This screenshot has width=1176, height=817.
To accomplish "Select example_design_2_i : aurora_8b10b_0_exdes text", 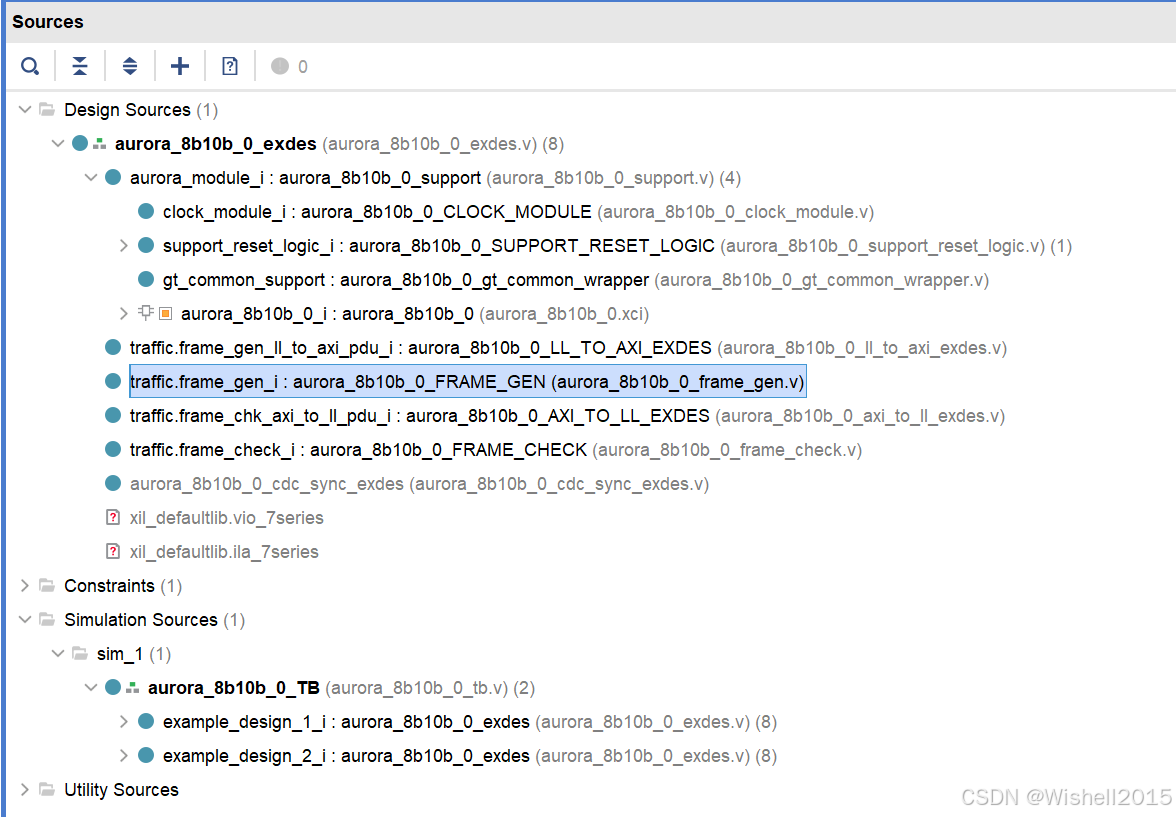I will (346, 755).
